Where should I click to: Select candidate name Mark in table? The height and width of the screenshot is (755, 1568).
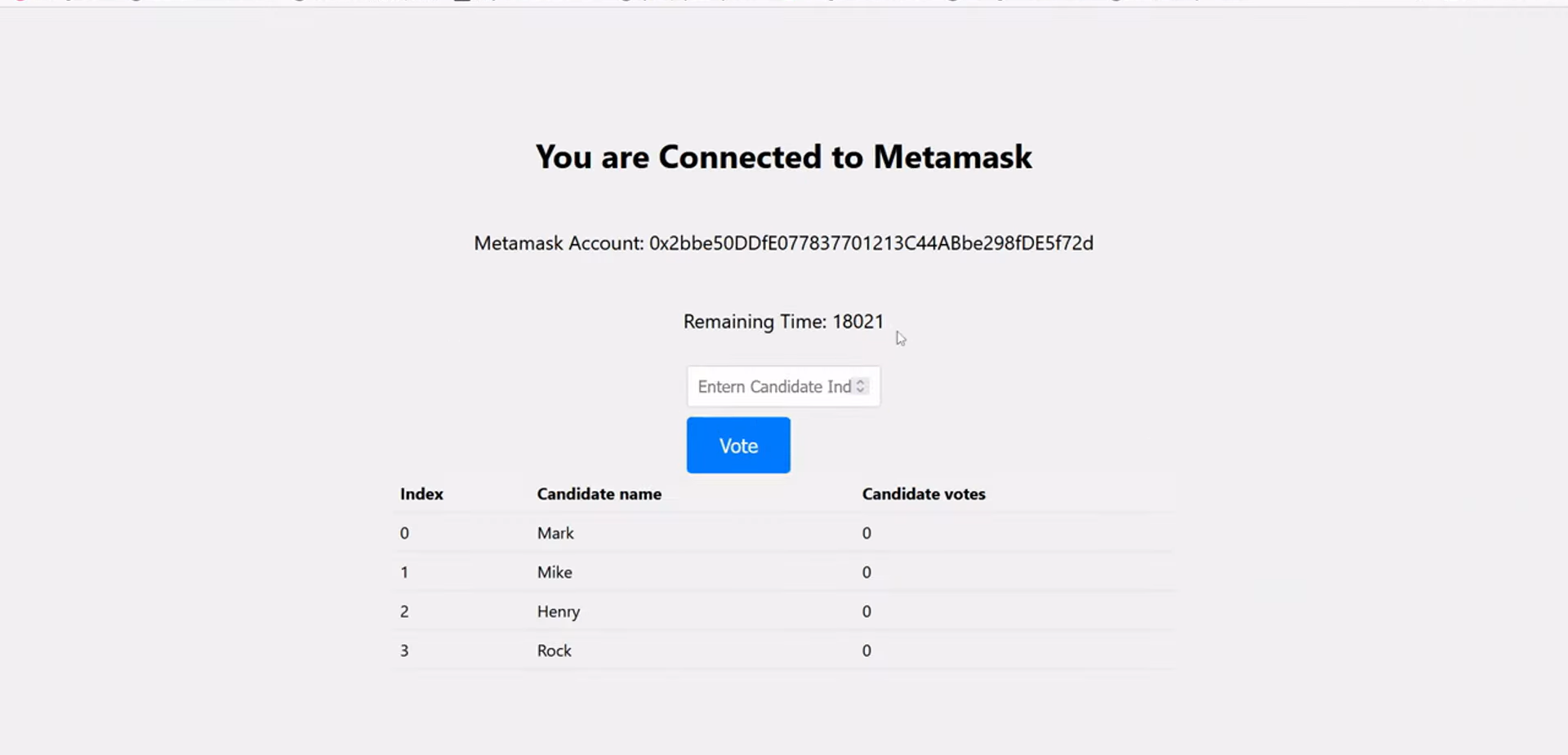click(555, 533)
